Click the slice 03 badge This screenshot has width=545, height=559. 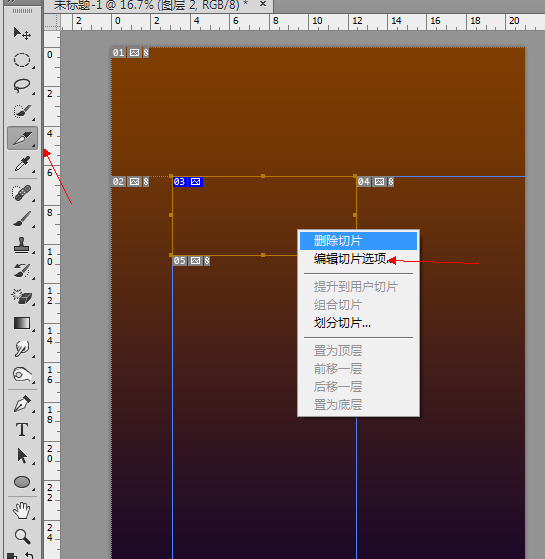(x=188, y=182)
